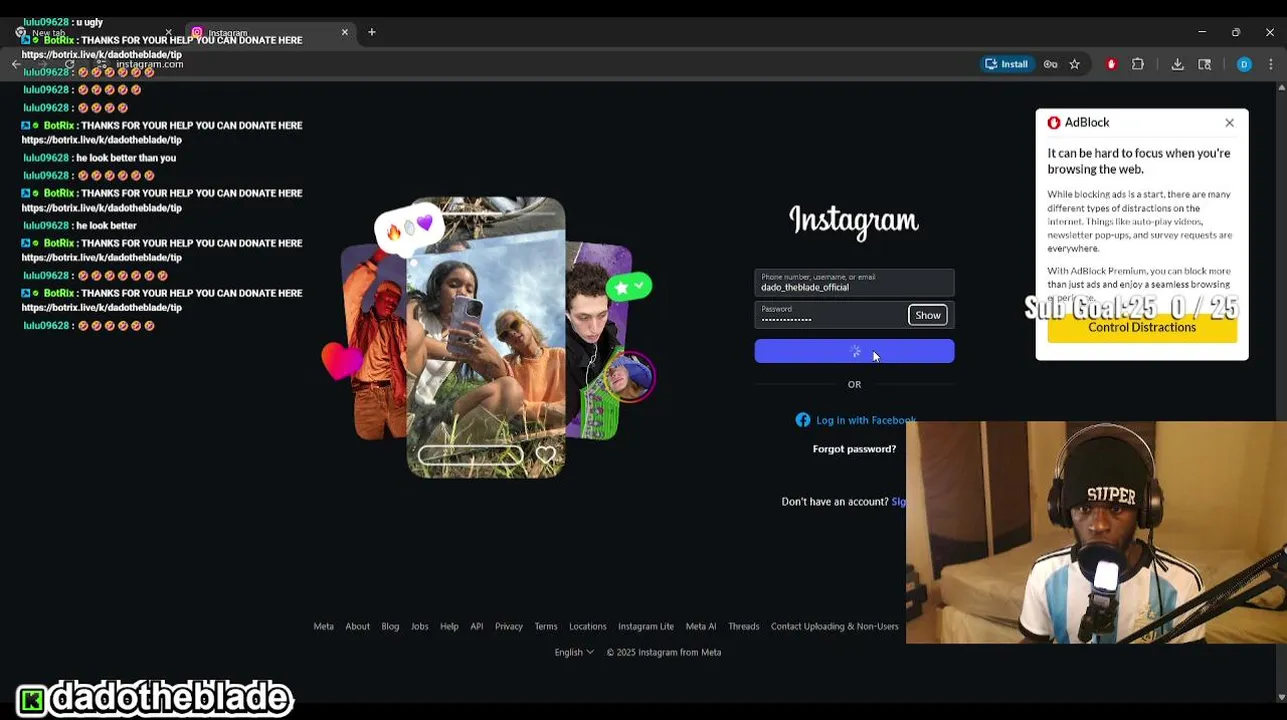This screenshot has width=1287, height=720.
Task: Open the About footer link
Action: [357, 627]
